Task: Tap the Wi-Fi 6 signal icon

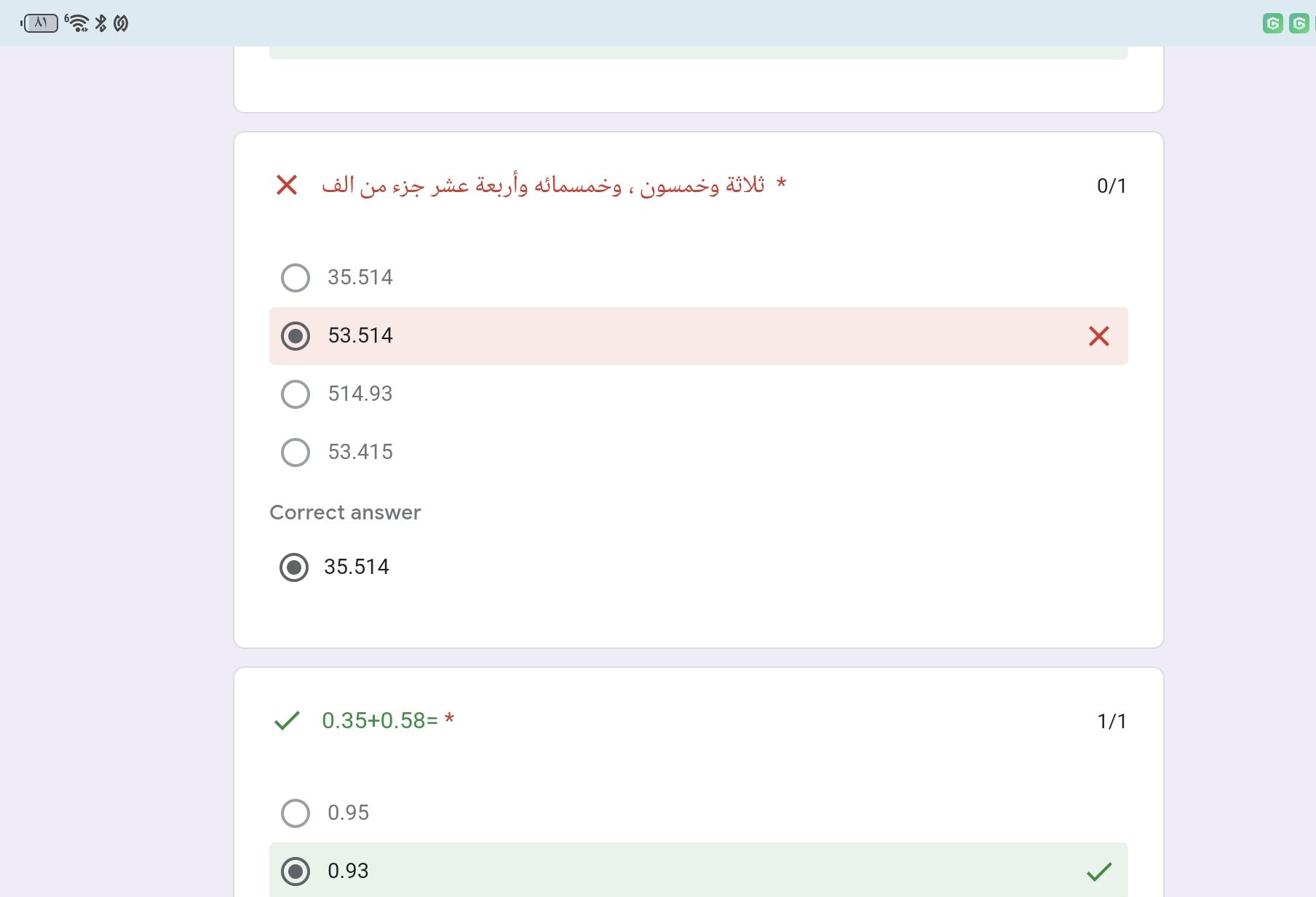Action: pos(76,23)
